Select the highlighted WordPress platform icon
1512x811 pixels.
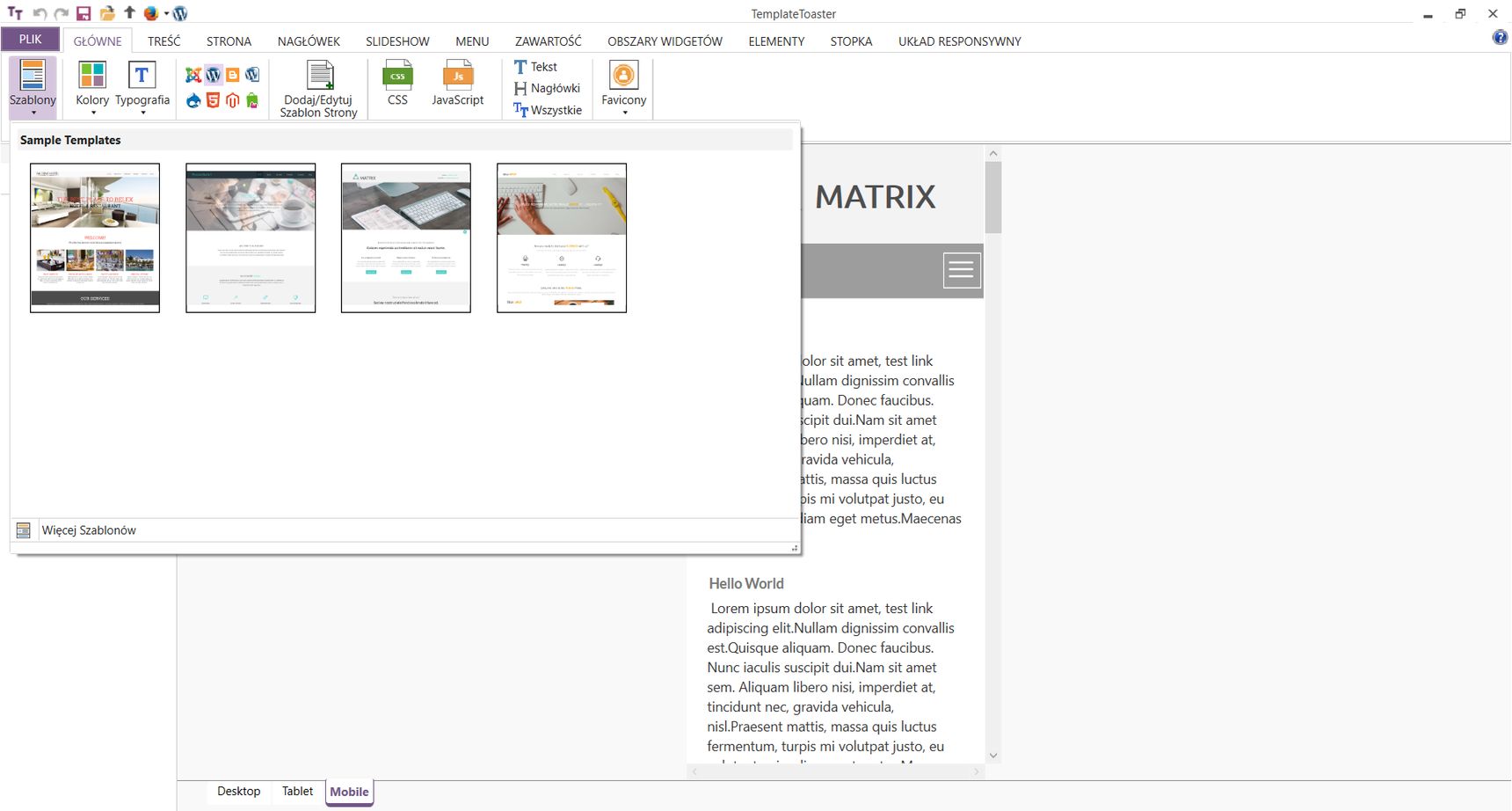(213, 76)
